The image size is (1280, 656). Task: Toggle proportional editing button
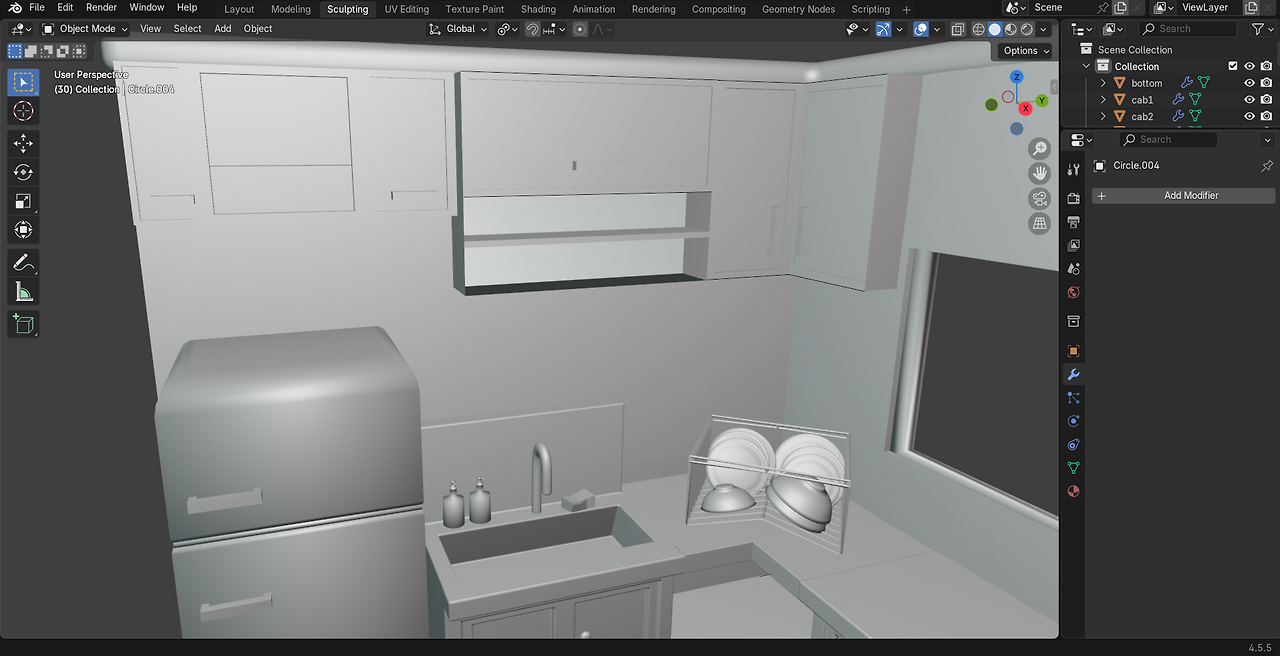tap(580, 29)
